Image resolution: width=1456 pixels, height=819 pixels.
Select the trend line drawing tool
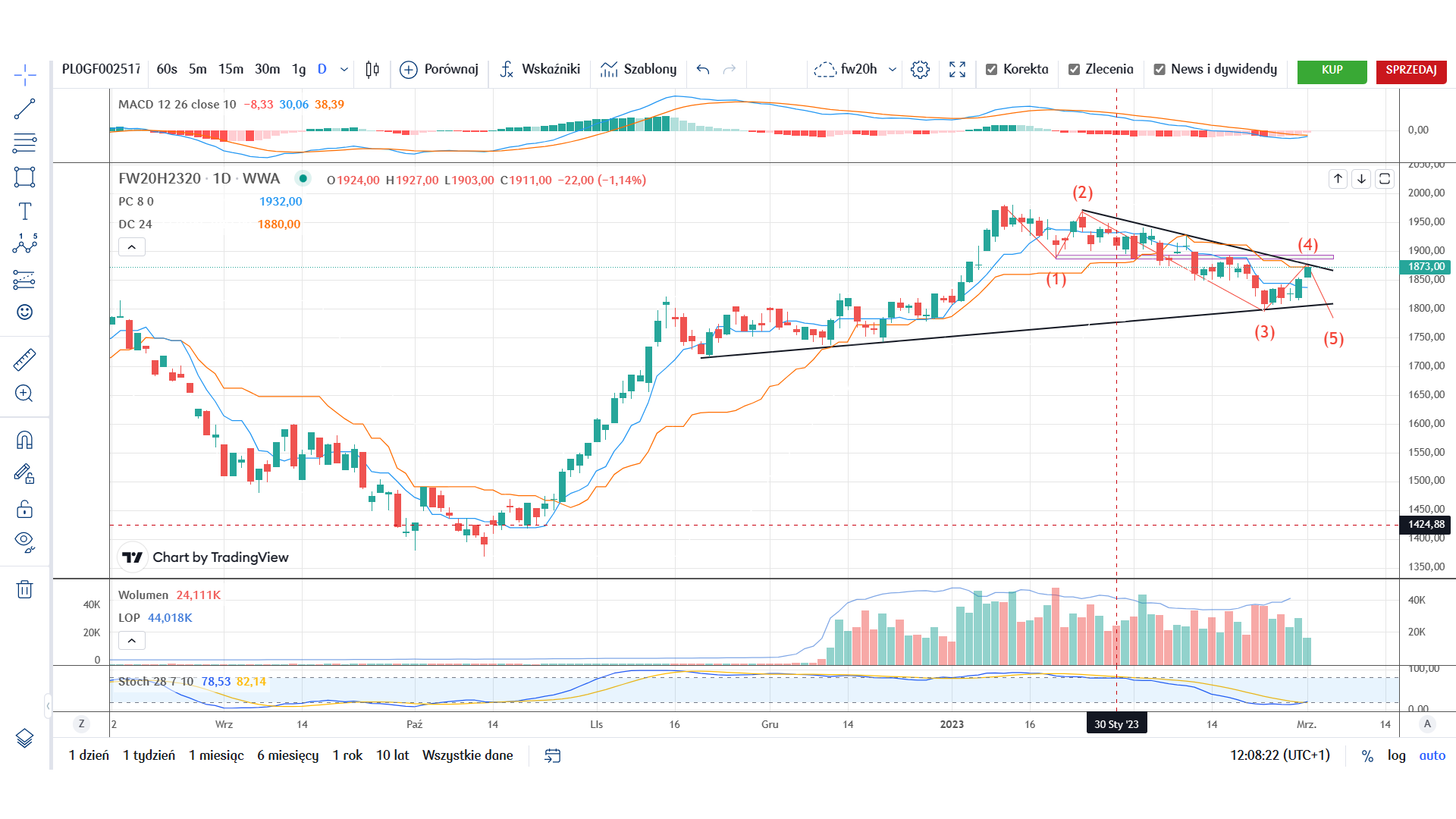[24, 109]
